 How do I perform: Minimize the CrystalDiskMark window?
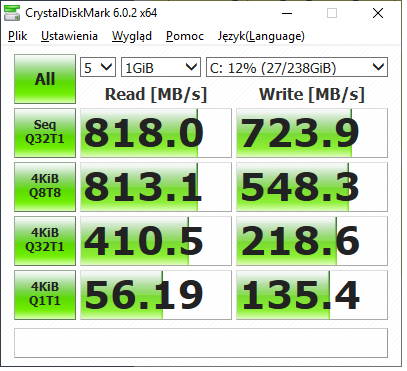click(x=287, y=13)
